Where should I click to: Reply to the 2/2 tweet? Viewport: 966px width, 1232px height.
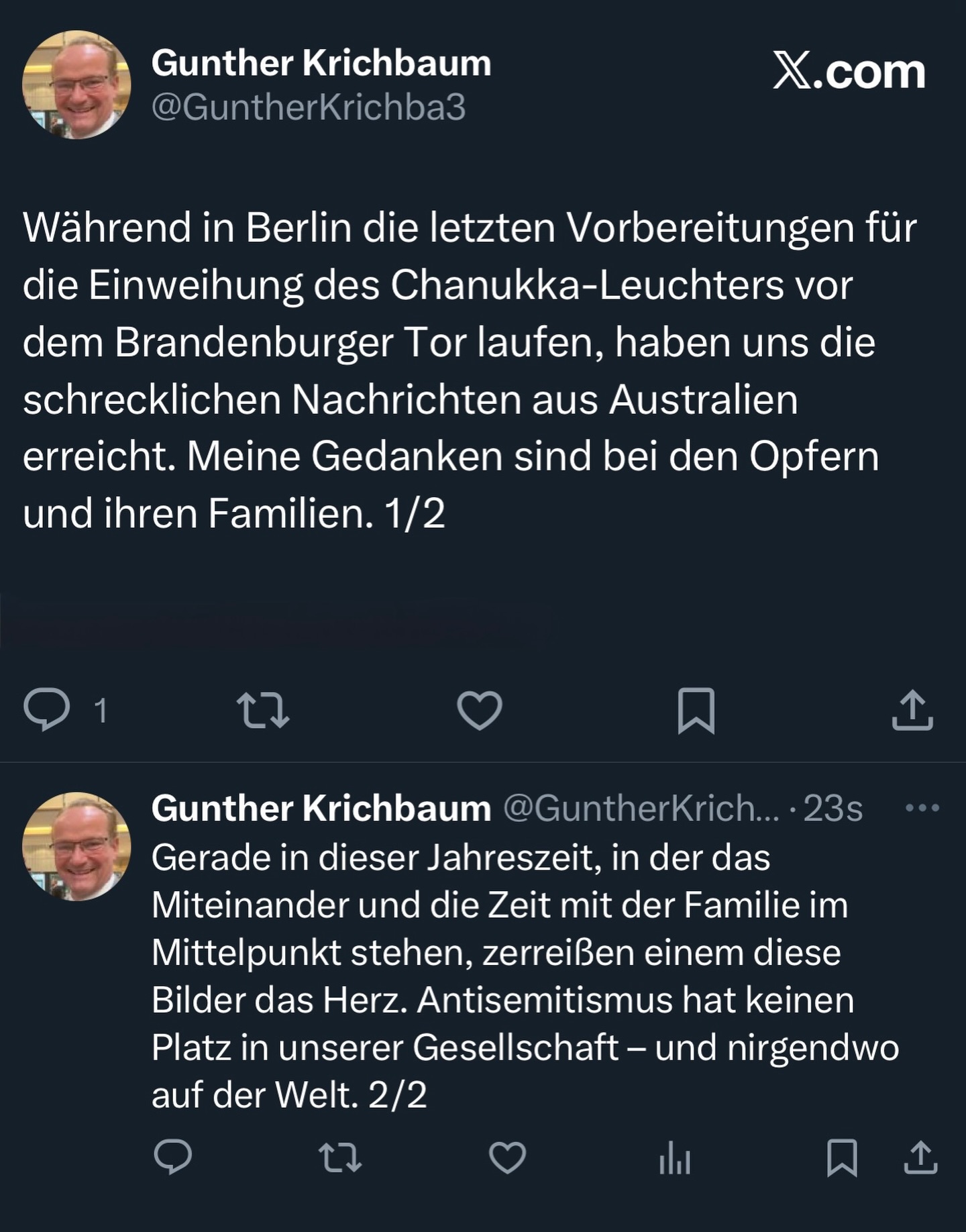[x=173, y=1158]
